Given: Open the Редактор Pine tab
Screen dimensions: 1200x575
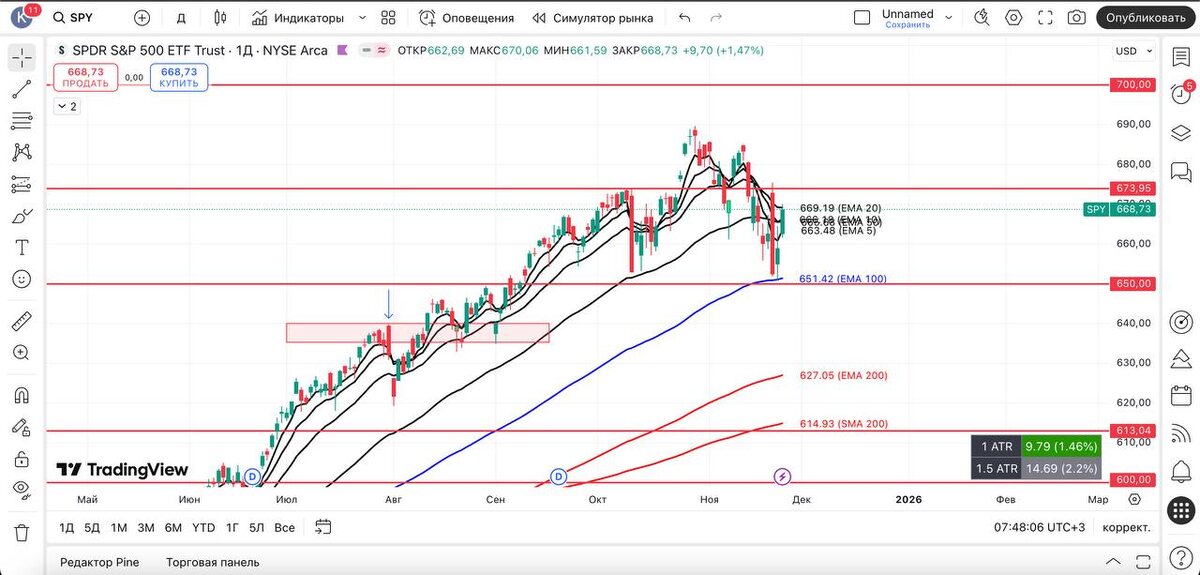Looking at the screenshot, I should pyautogui.click(x=99, y=562).
